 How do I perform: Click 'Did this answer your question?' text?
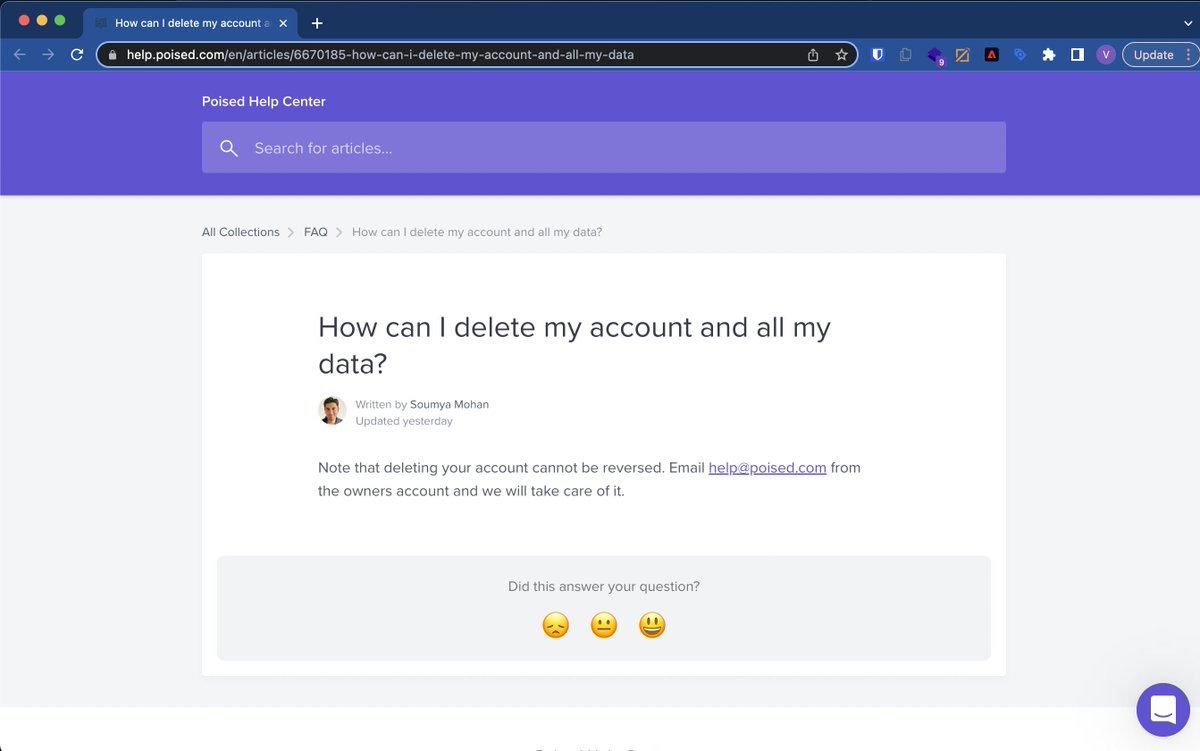pyautogui.click(x=604, y=587)
